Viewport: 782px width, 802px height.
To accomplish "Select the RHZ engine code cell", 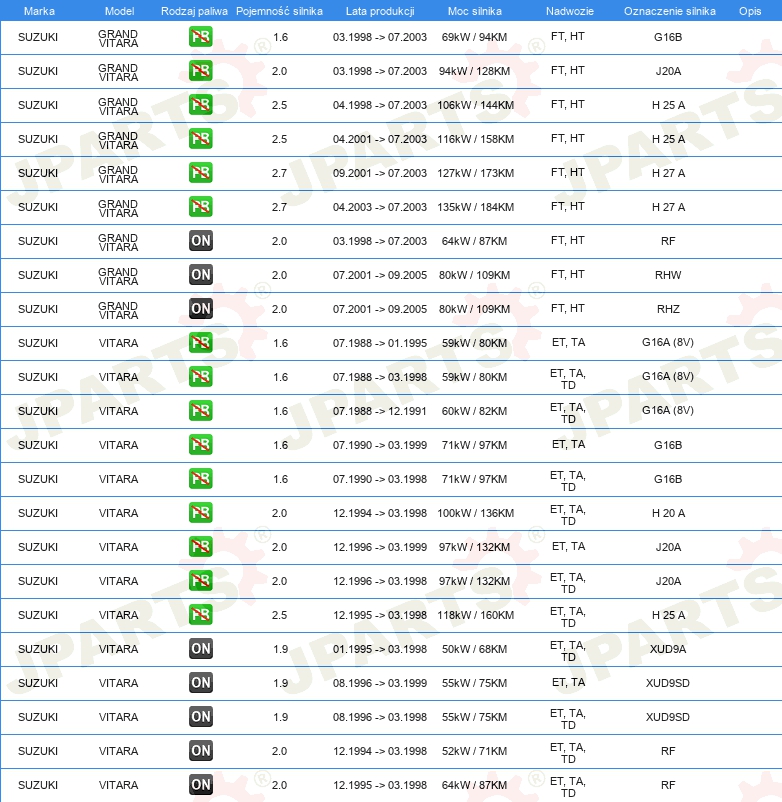I will pos(668,309).
